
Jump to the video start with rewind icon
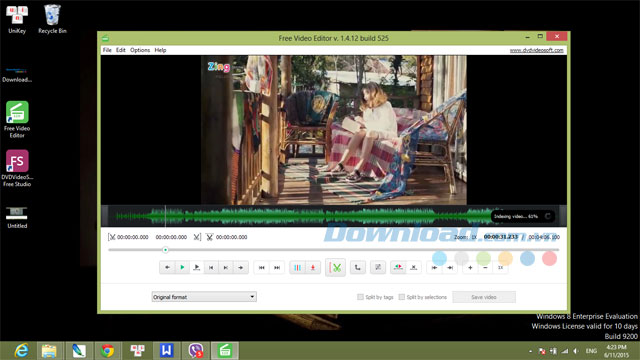262,267
